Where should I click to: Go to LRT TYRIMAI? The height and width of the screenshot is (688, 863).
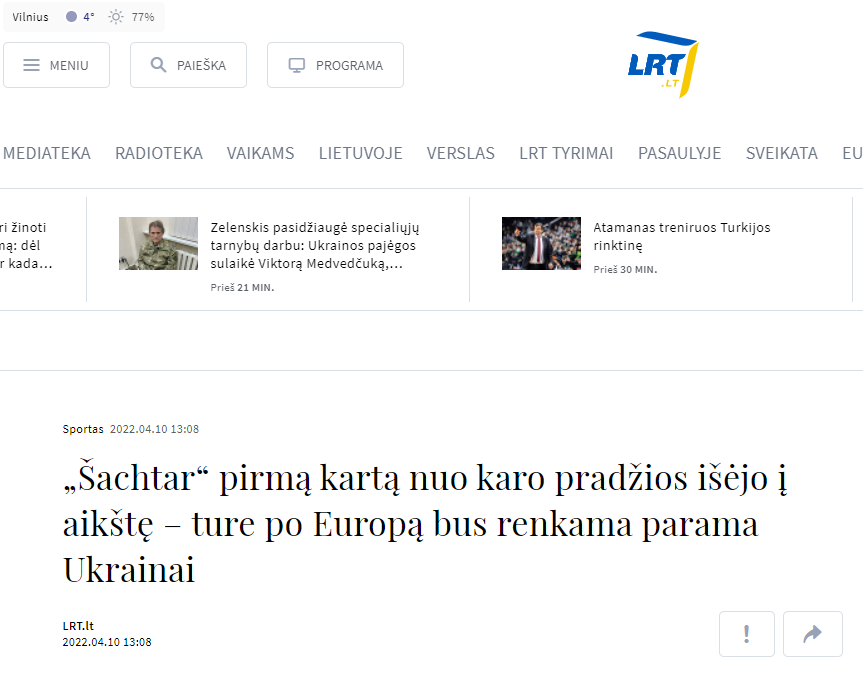(x=566, y=153)
